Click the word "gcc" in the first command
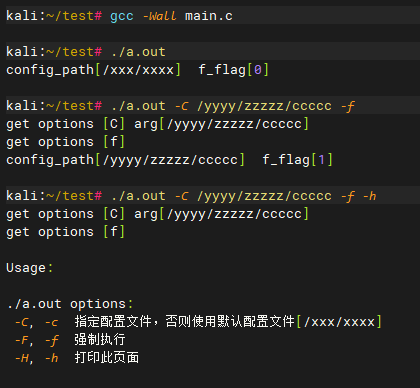This screenshot has height=388, width=420. click(122, 16)
